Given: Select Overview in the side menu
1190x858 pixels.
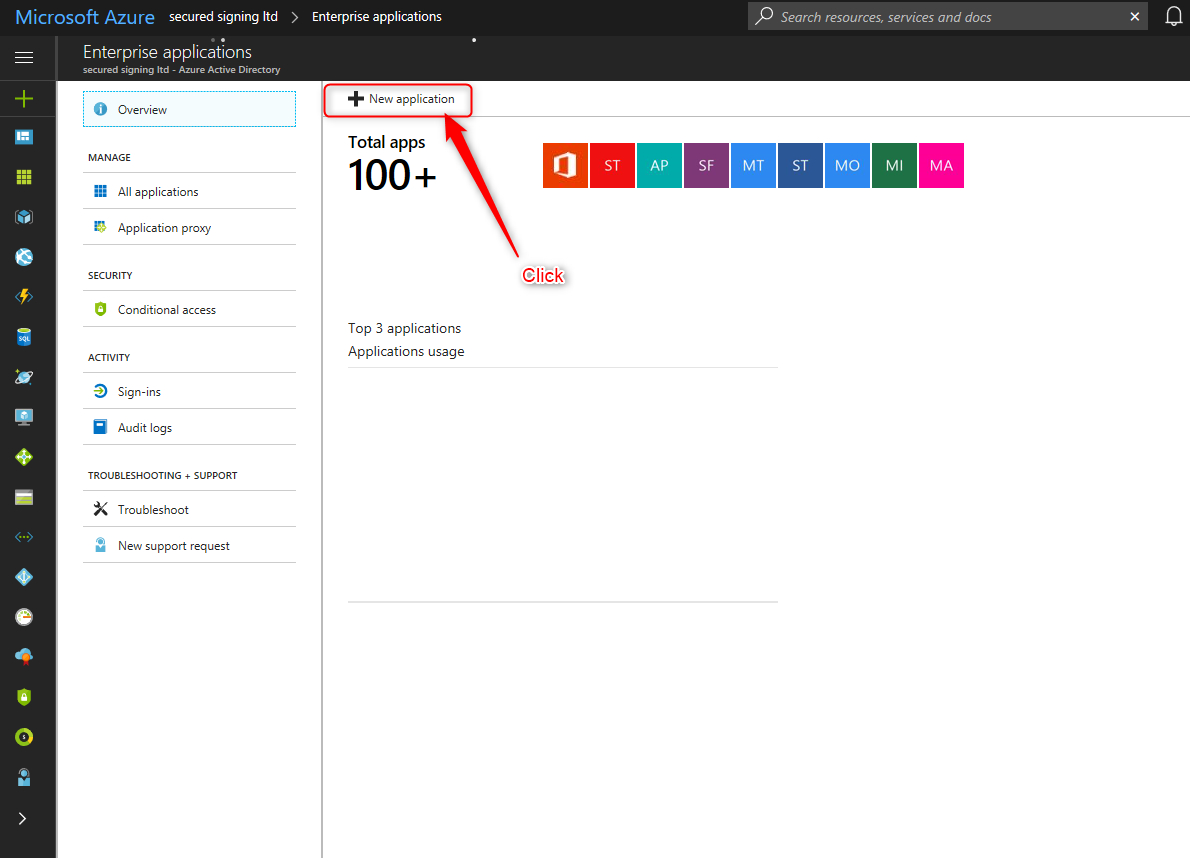Looking at the screenshot, I should pyautogui.click(x=189, y=110).
